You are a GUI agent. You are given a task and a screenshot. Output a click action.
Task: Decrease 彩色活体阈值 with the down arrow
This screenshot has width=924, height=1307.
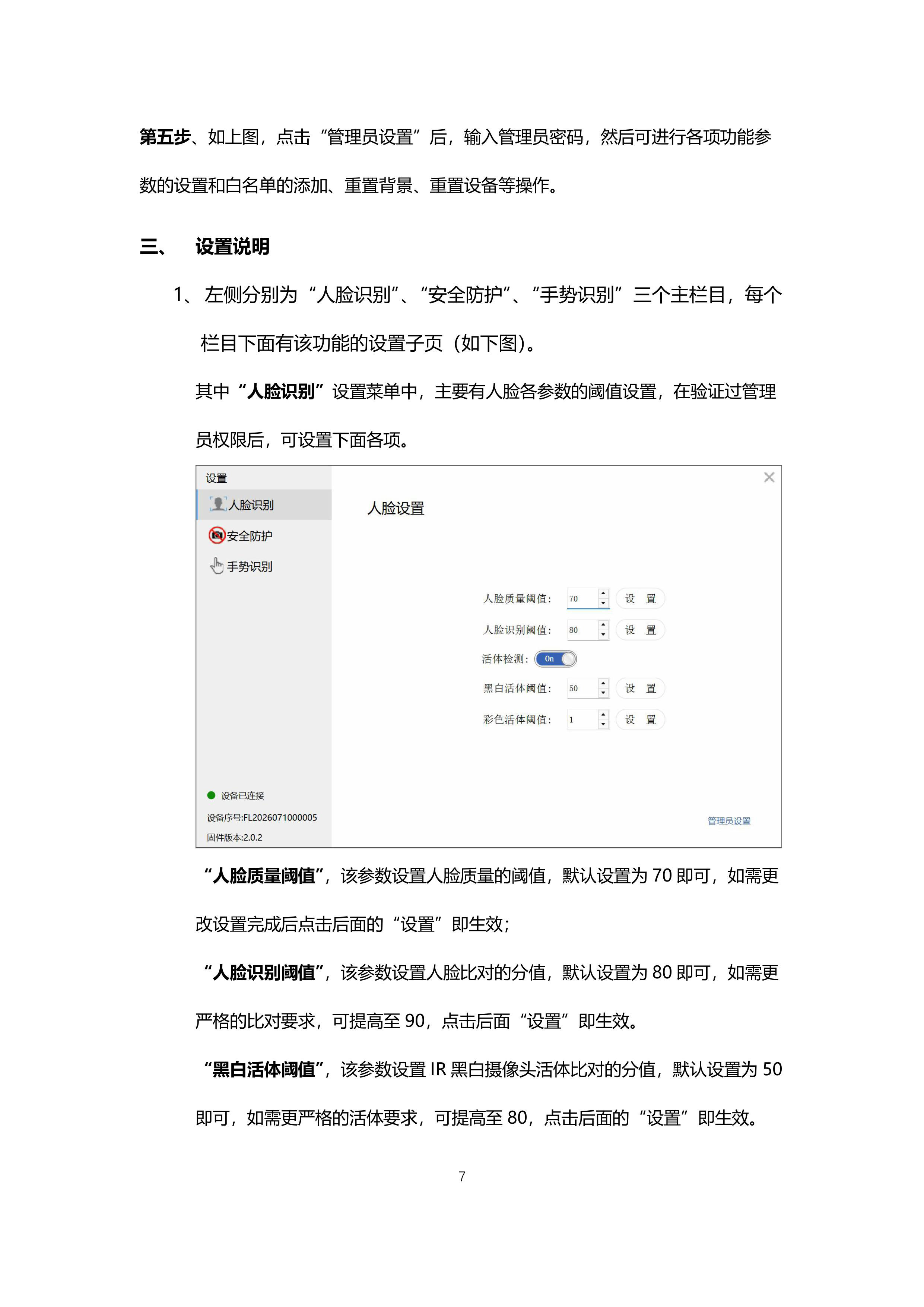603,724
